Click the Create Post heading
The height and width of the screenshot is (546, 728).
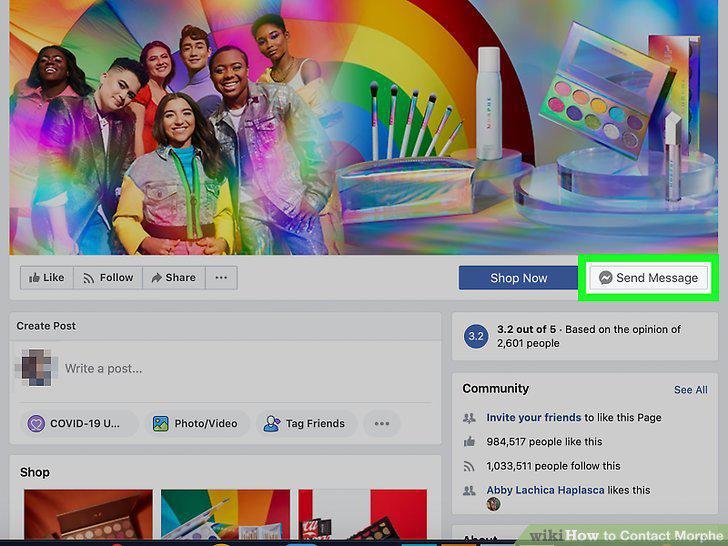[46, 326]
